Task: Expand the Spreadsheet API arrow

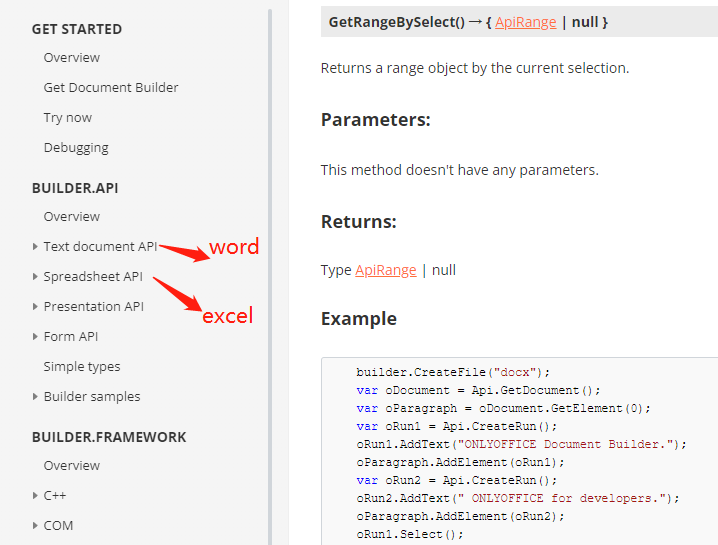Action: tap(35, 276)
